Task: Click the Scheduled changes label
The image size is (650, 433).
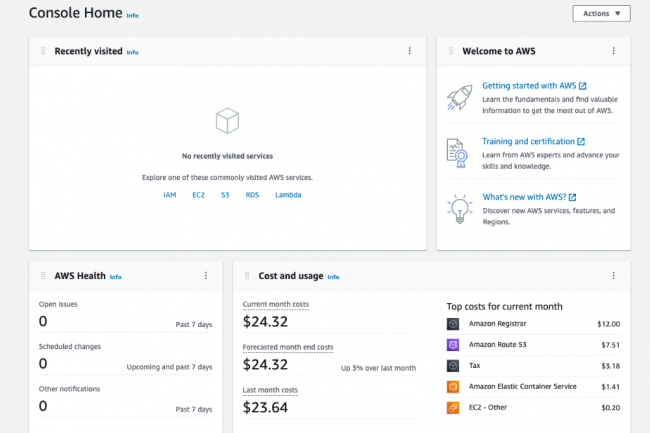Action: point(70,346)
